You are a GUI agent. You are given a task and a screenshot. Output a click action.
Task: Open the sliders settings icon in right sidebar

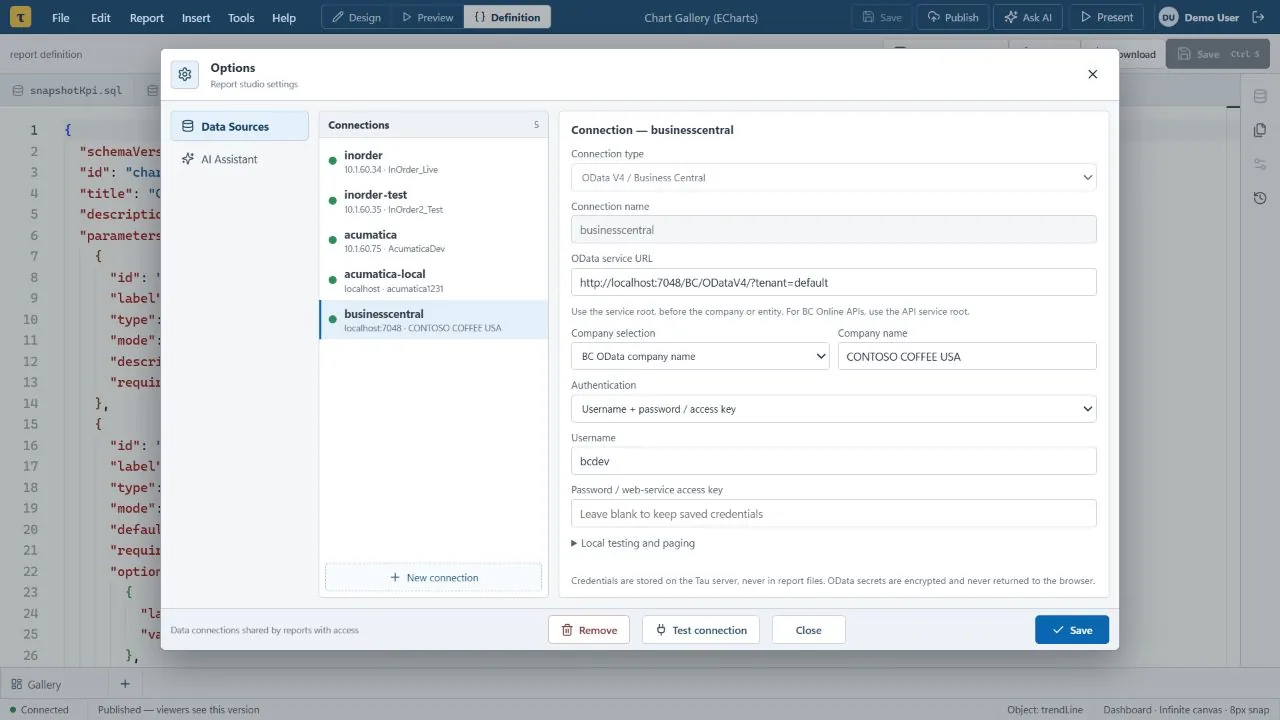point(1260,164)
